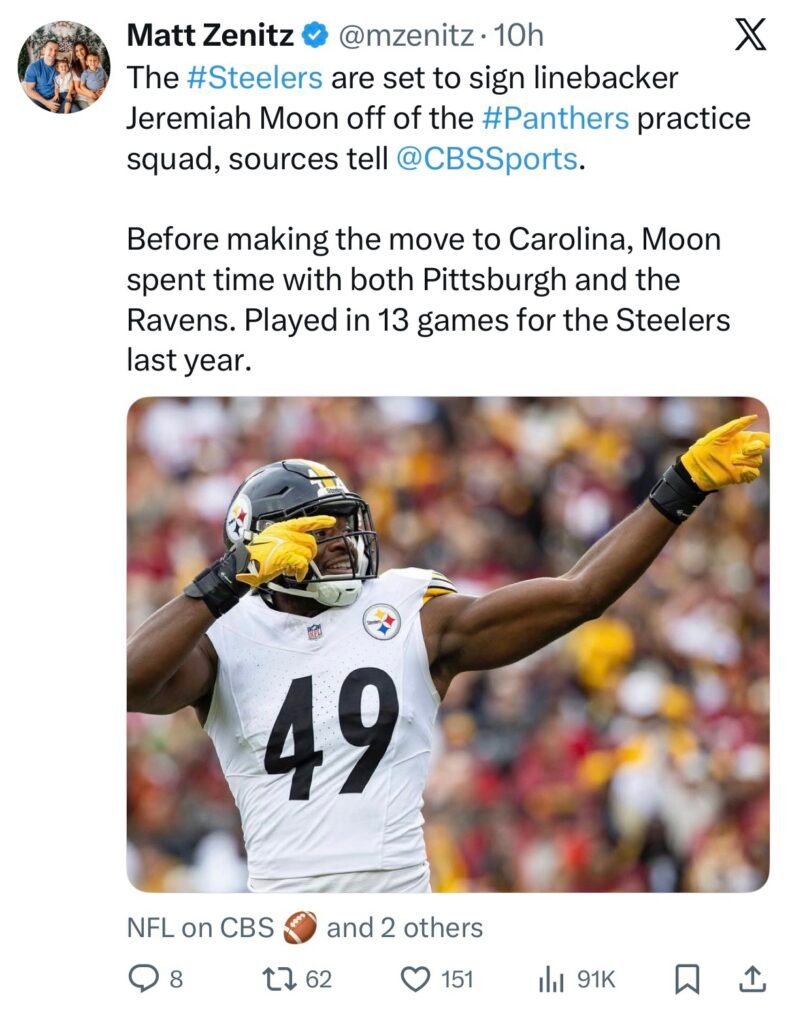
Task: Click the Matt Zenitz display name
Action: [x=211, y=36]
